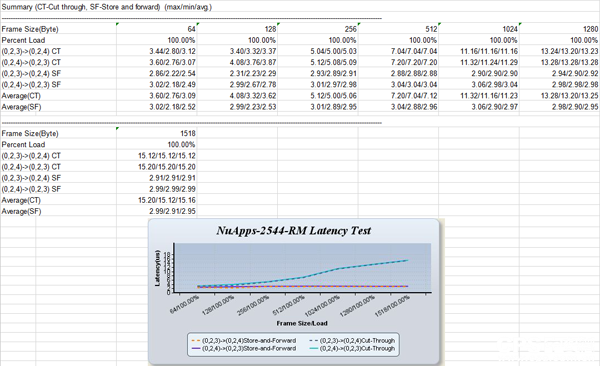
Task: Click the orange dashed Store-and-Forward legend marker
Action: click(x=196, y=341)
